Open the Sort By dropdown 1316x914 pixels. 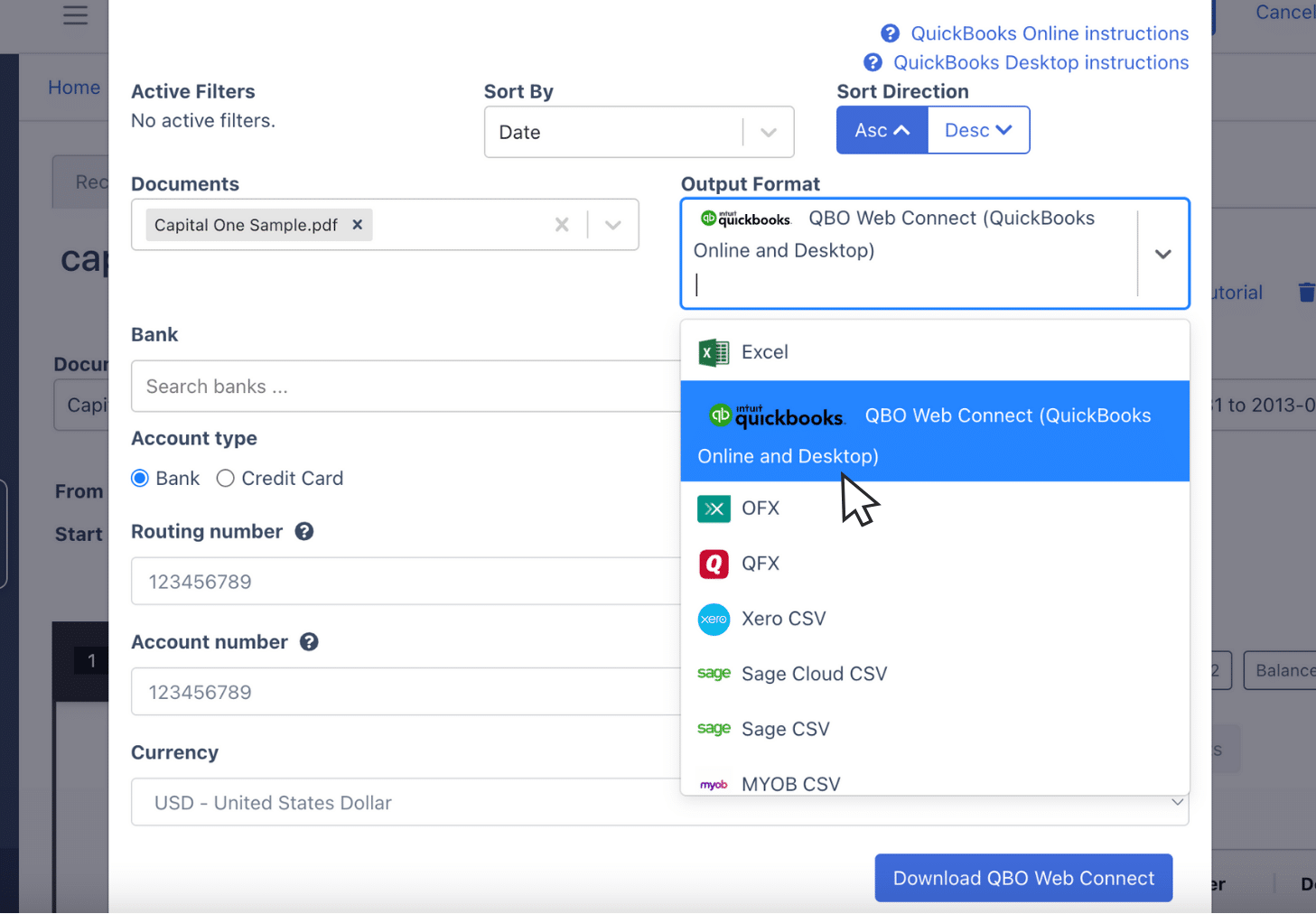[639, 132]
